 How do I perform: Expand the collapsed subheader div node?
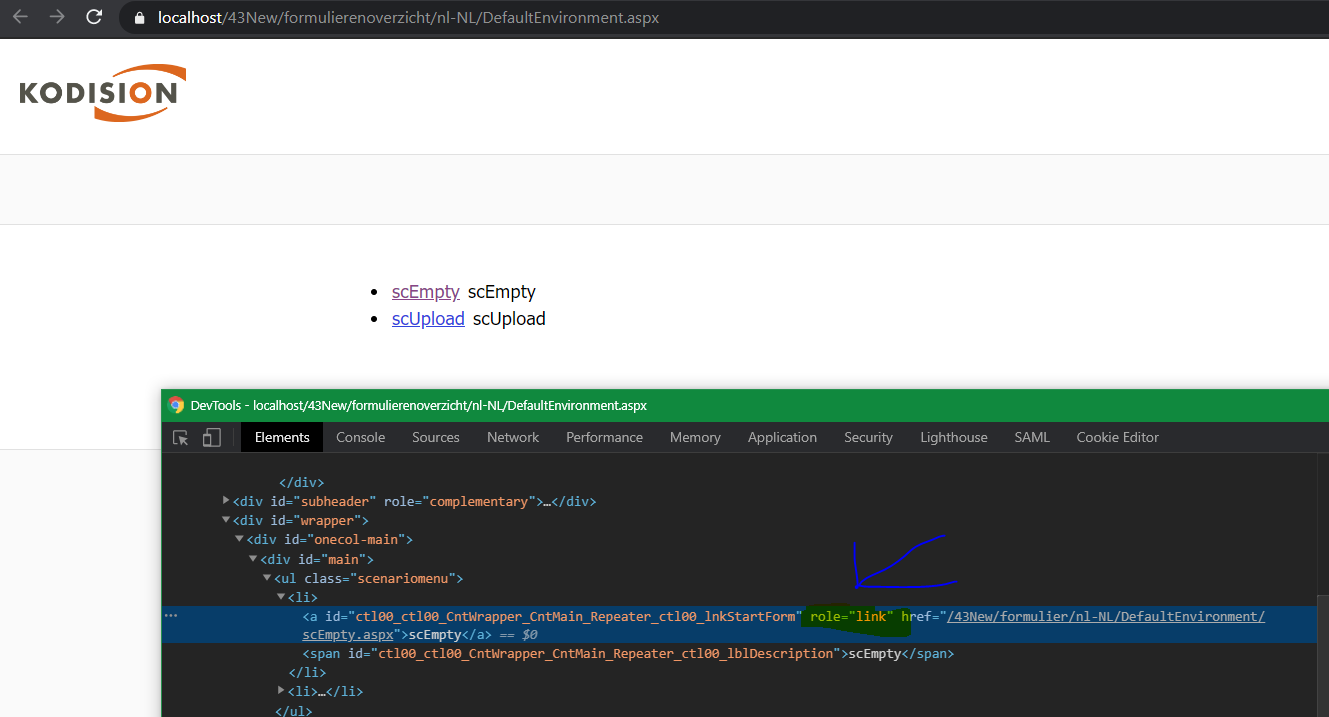pos(226,501)
